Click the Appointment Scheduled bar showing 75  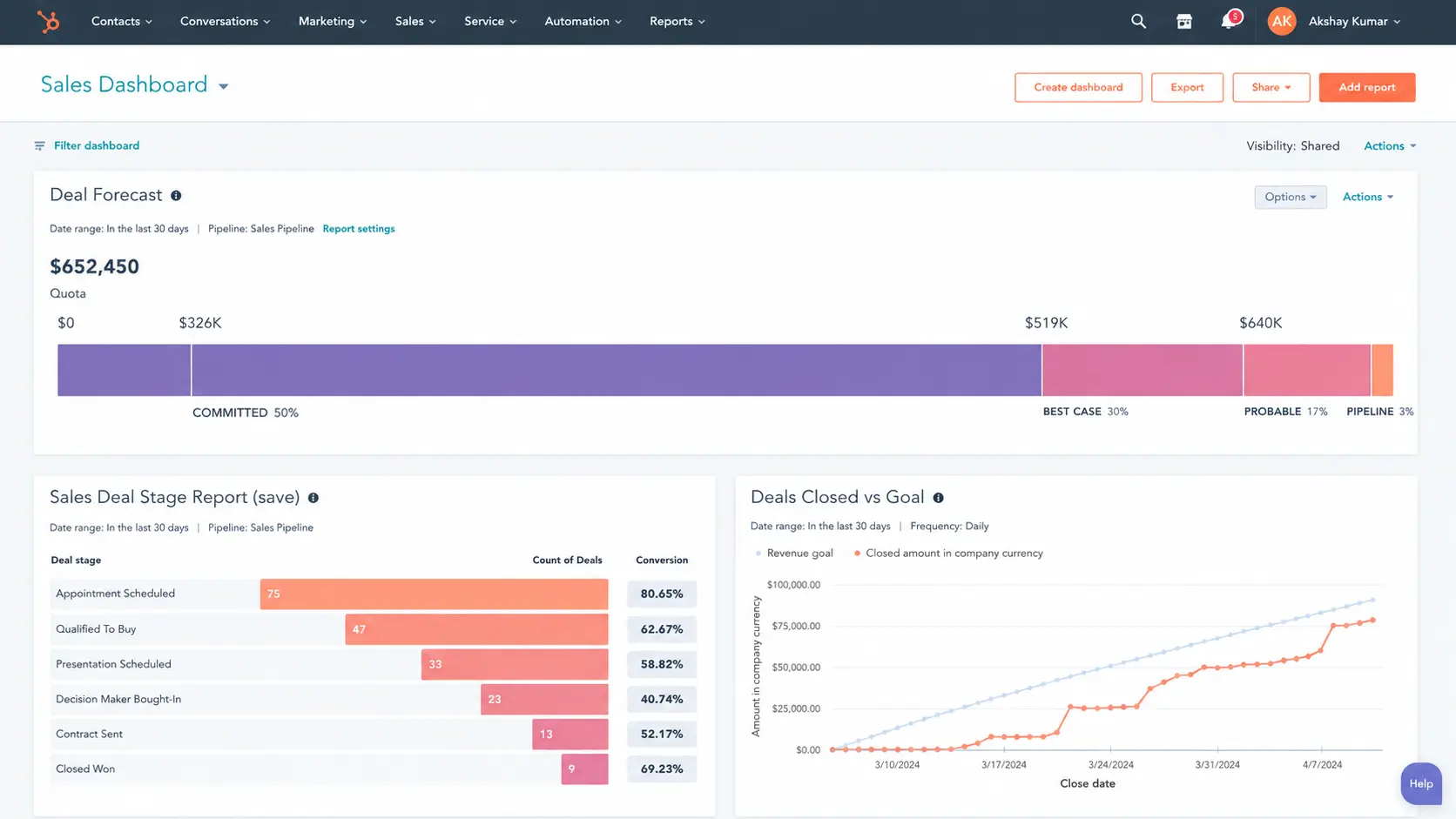434,594
